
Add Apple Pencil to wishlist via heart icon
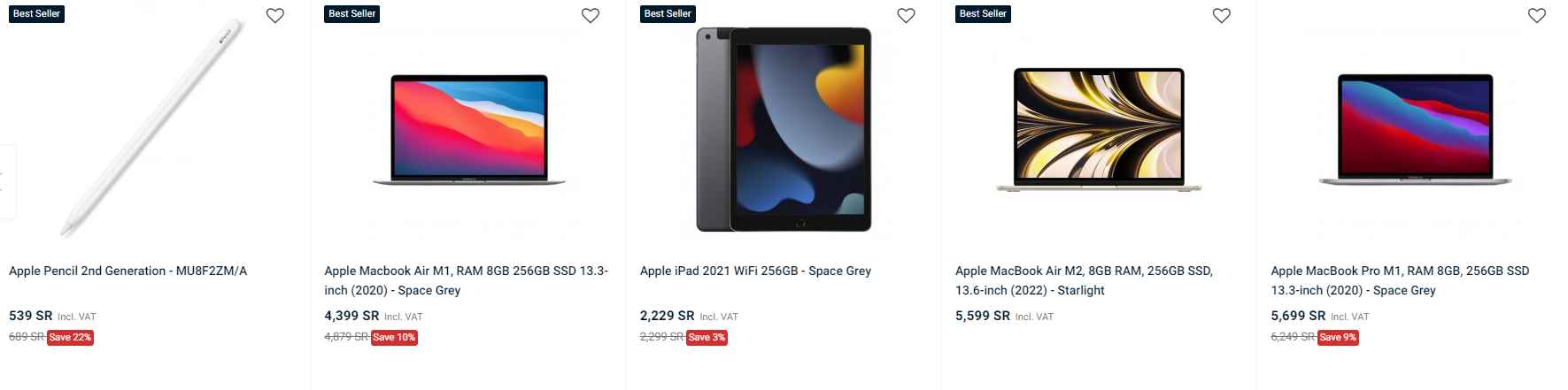(275, 16)
